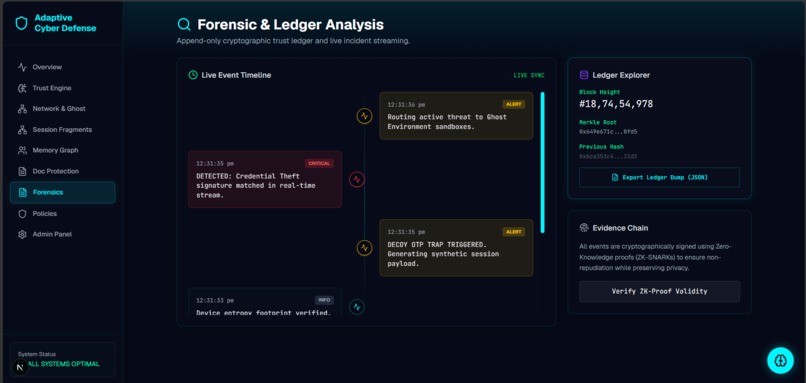Click the Memory Graph users icon
This screenshot has height=383, width=806.
(22, 151)
